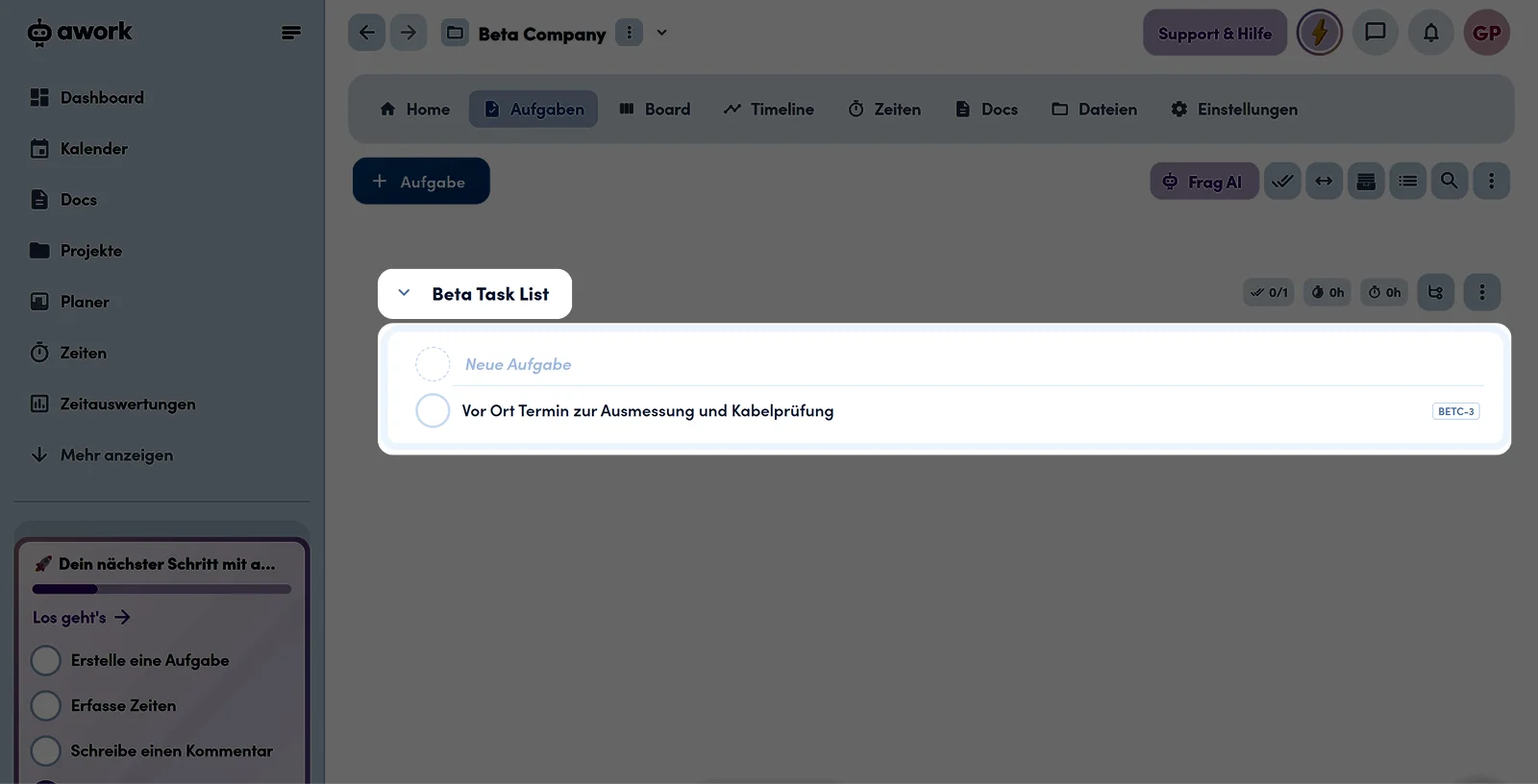This screenshot has width=1538, height=784.
Task: Check off 'Erfasse Zeiten' step
Action: pyautogui.click(x=46, y=705)
